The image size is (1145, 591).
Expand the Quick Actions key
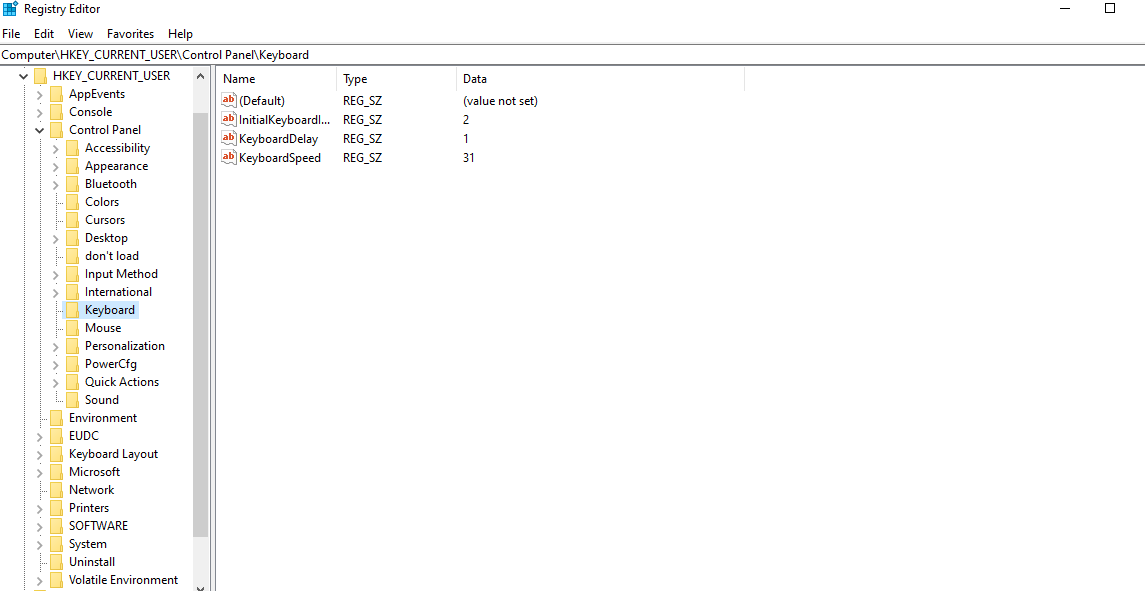[55, 382]
